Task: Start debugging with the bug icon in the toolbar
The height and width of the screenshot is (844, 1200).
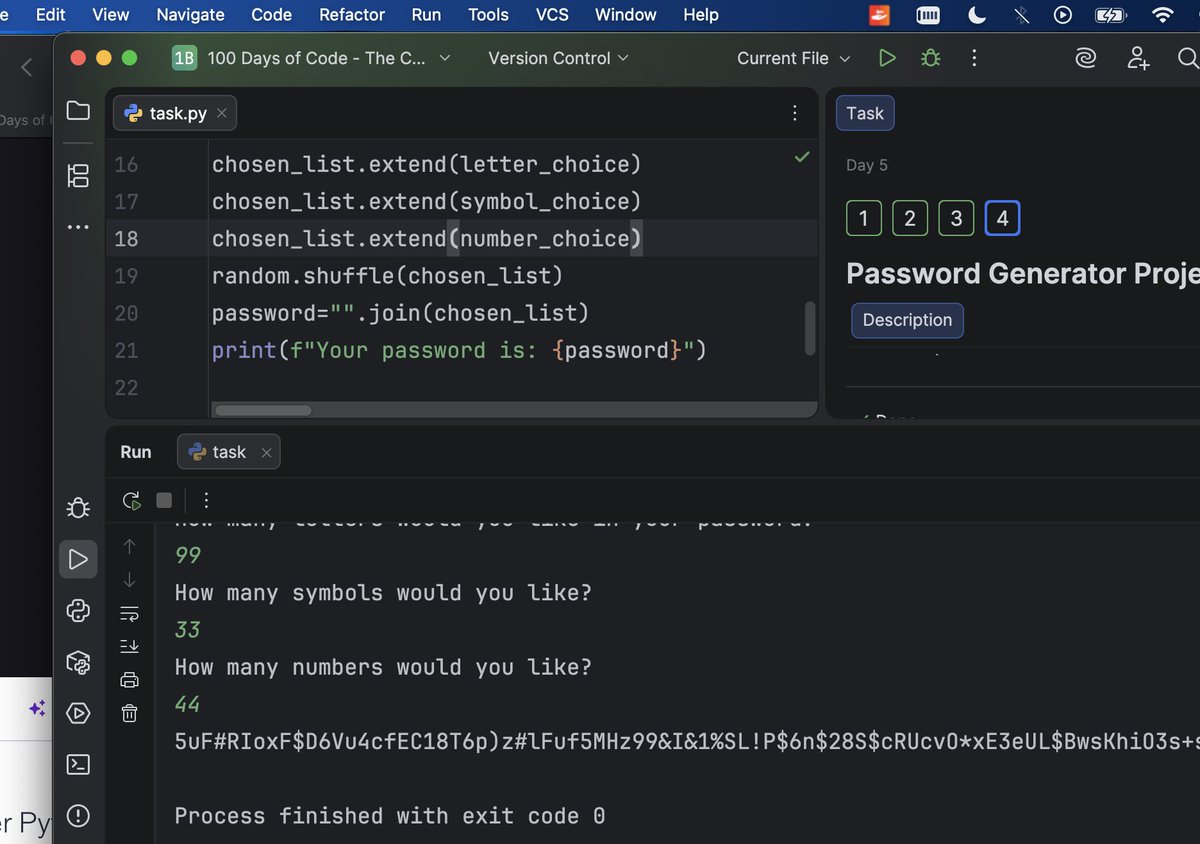Action: coord(930,58)
